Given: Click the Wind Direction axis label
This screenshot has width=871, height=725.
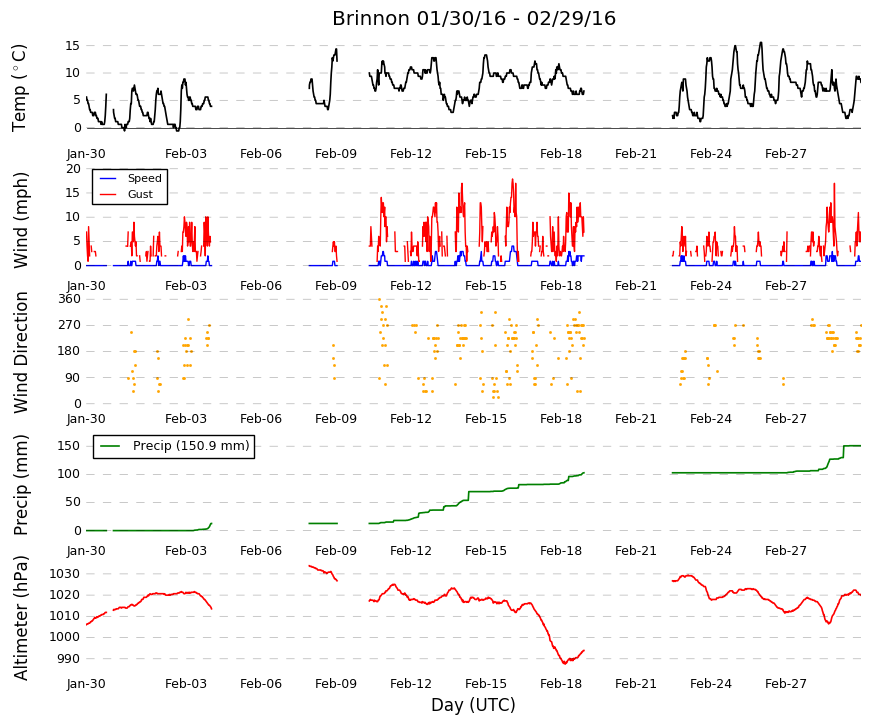Looking at the screenshot, I should click(x=21, y=352).
